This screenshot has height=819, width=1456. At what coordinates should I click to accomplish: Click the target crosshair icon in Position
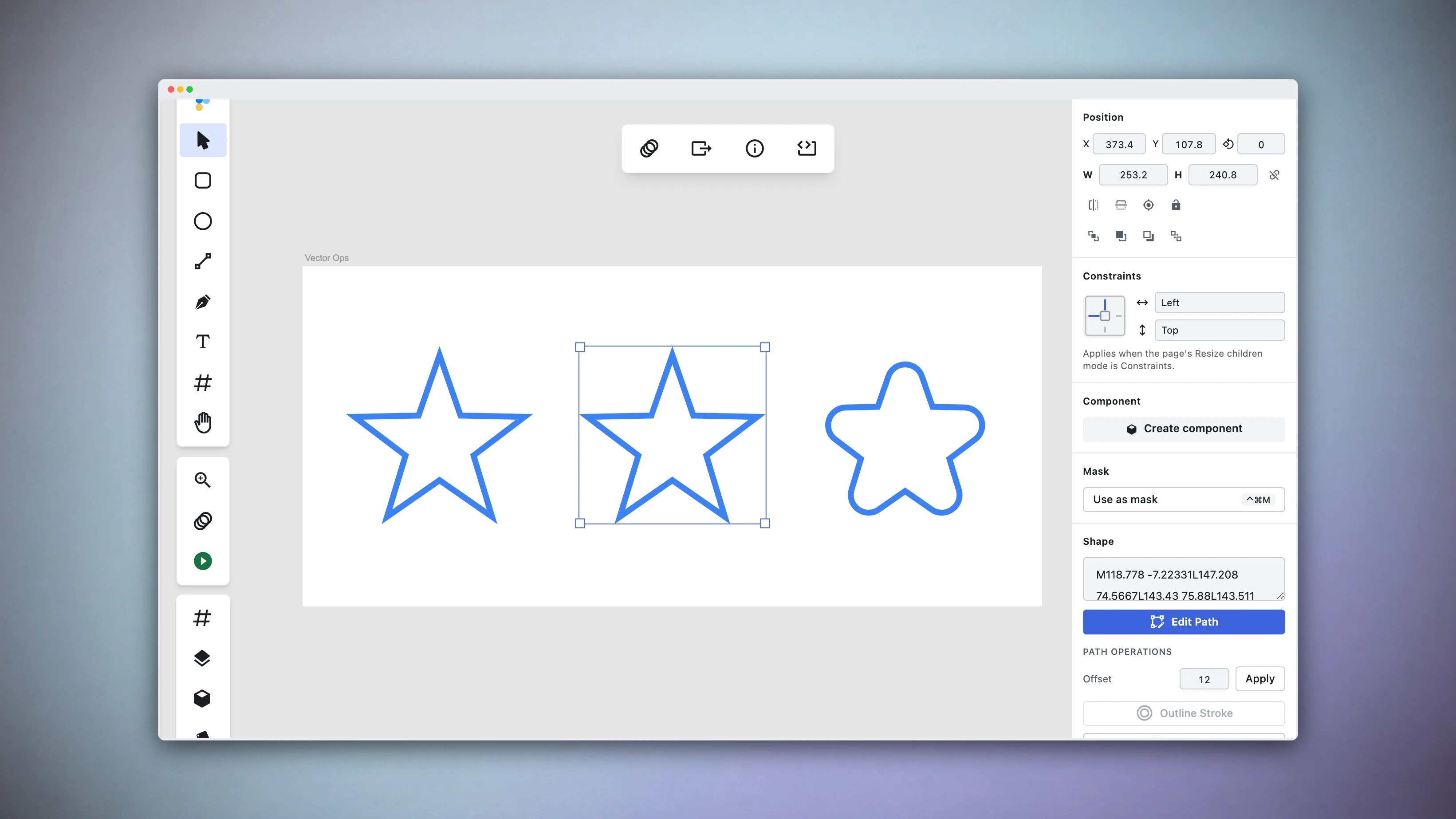[1149, 205]
